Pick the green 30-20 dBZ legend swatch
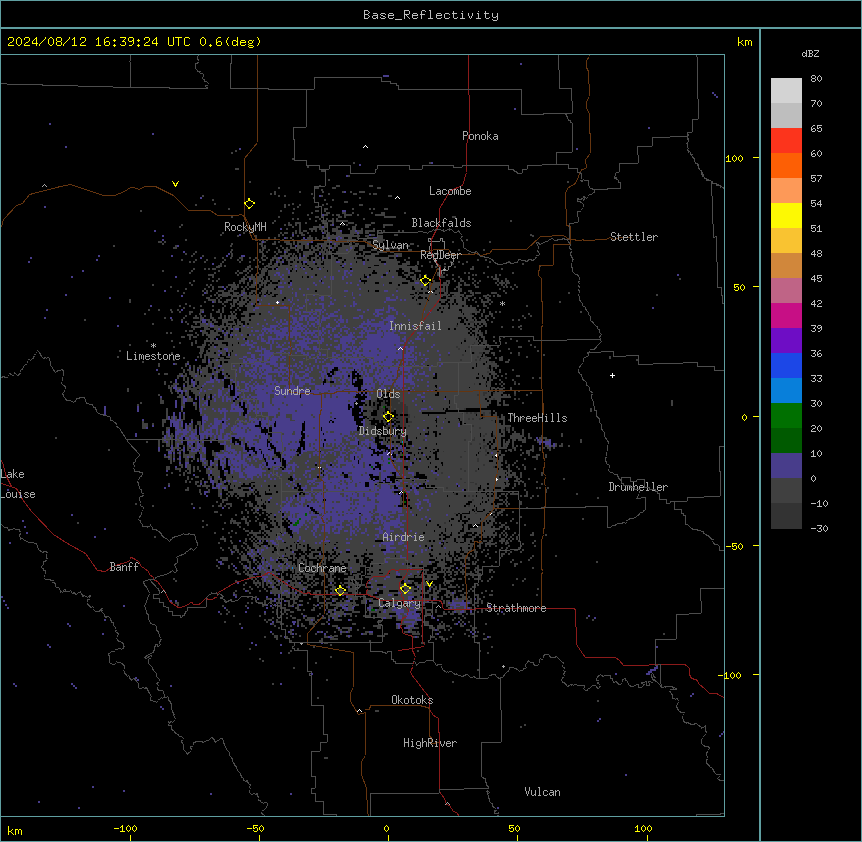The width and height of the screenshot is (862, 842). tap(786, 416)
